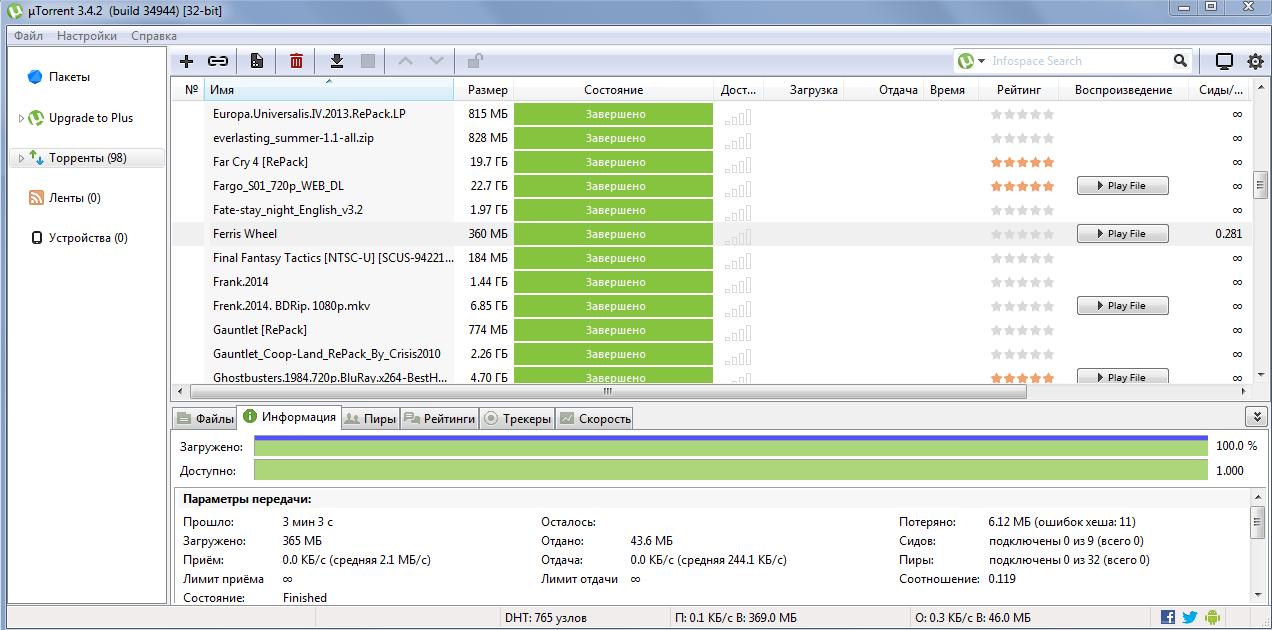Click the magnifier search icon
This screenshot has width=1272, height=630.
click(1181, 61)
